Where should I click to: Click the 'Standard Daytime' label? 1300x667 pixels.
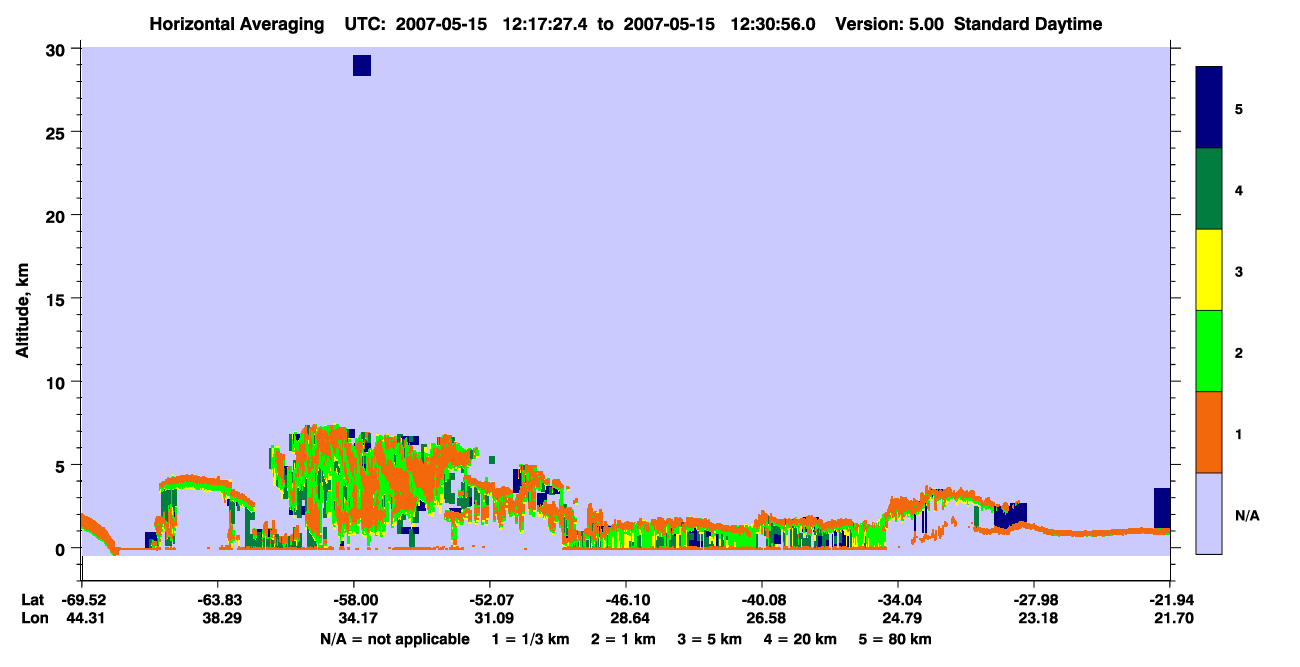click(x=1028, y=24)
